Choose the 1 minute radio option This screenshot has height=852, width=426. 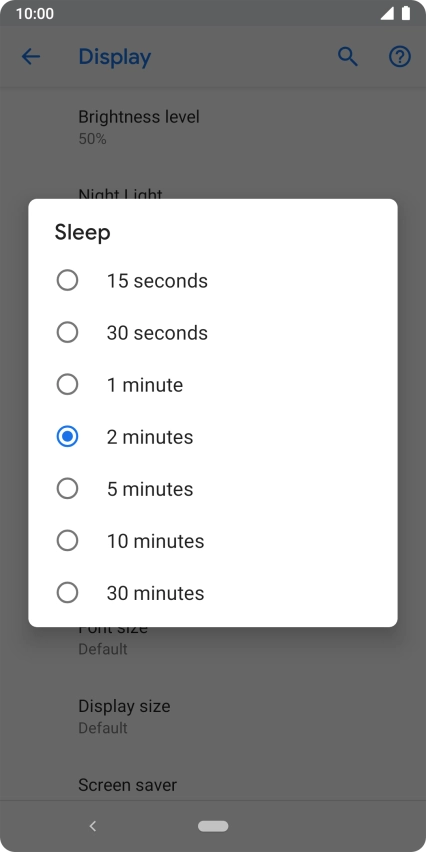(67, 385)
